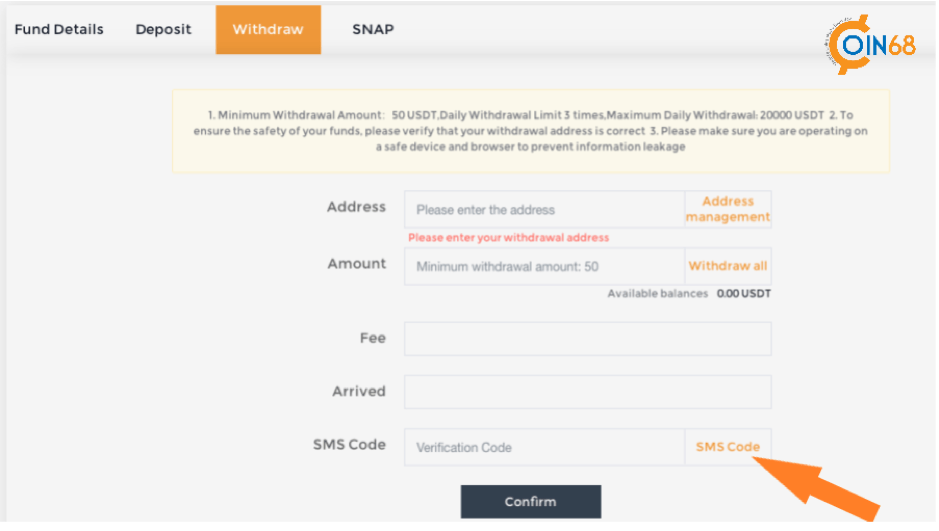The image size is (939, 531).
Task: Switch to the Deposit tab
Action: tap(163, 29)
